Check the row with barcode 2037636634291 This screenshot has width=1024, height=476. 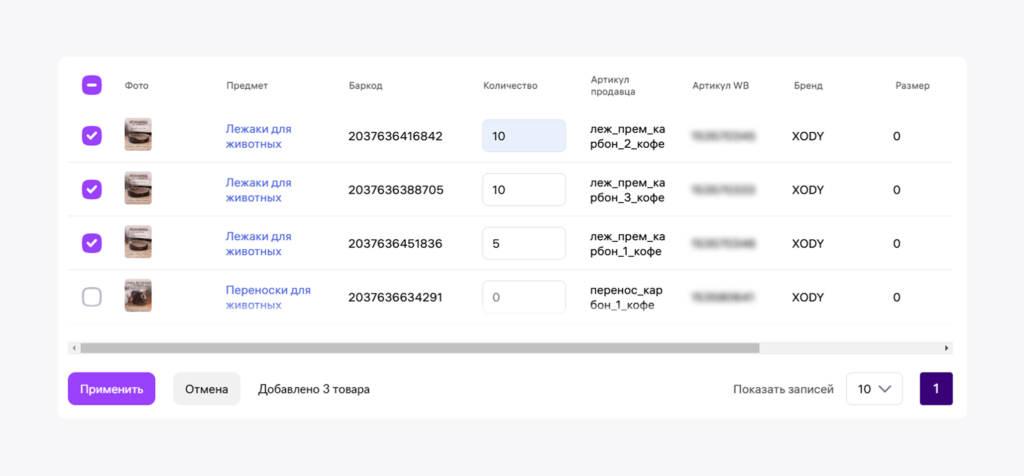91,297
